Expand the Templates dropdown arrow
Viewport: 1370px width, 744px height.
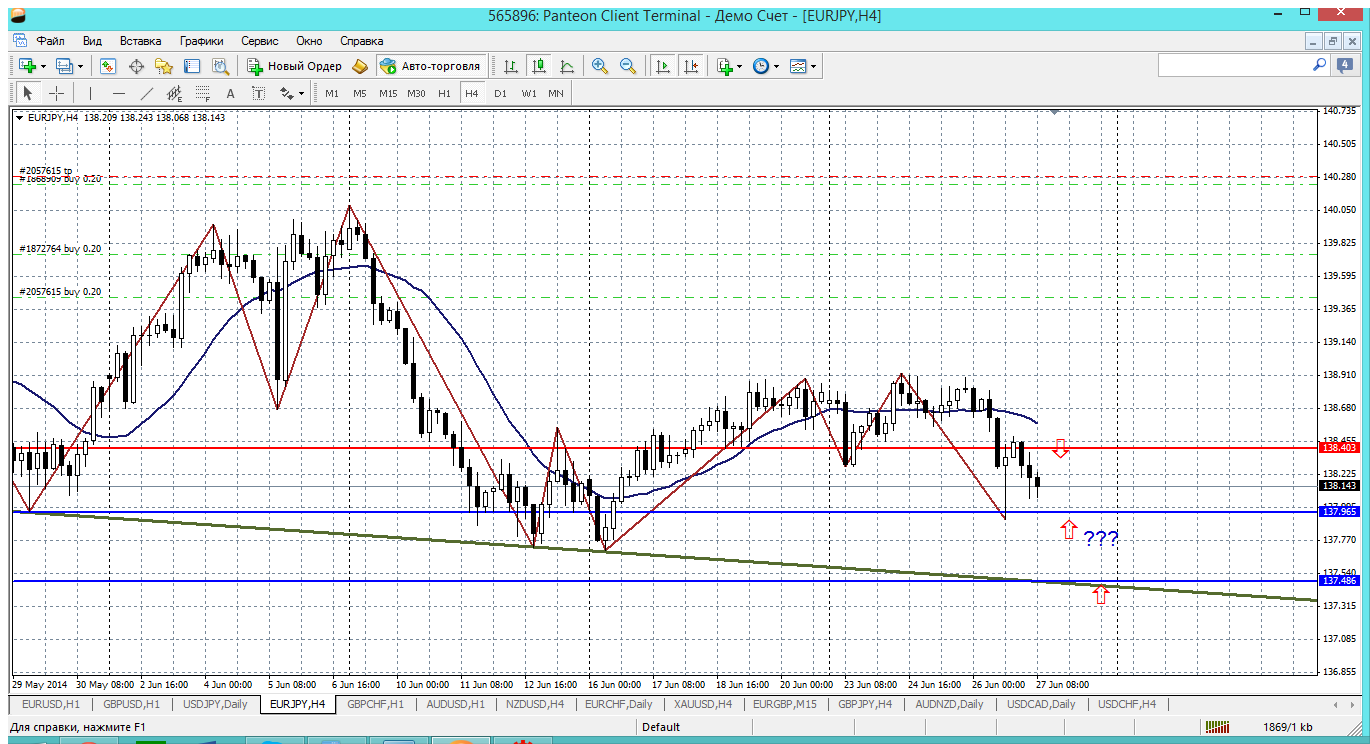coord(813,66)
